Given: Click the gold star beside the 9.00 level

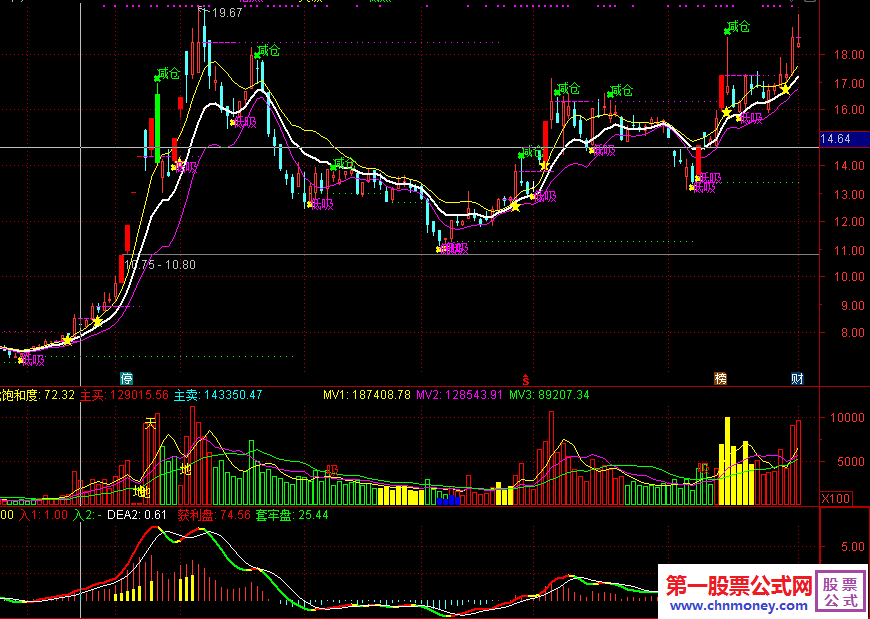Looking at the screenshot, I should (97, 322).
